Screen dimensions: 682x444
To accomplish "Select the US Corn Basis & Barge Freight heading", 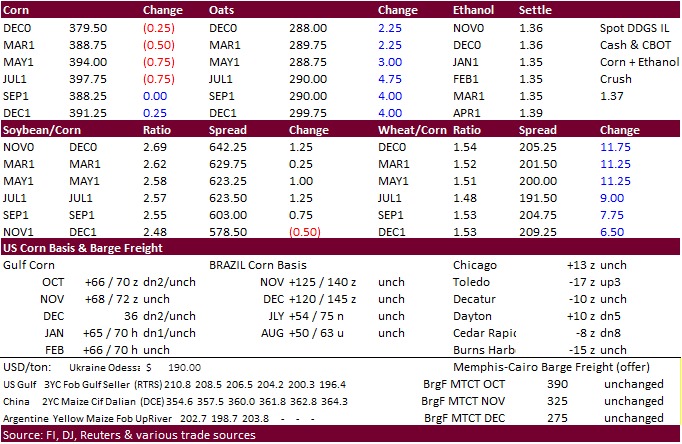I will [83, 248].
